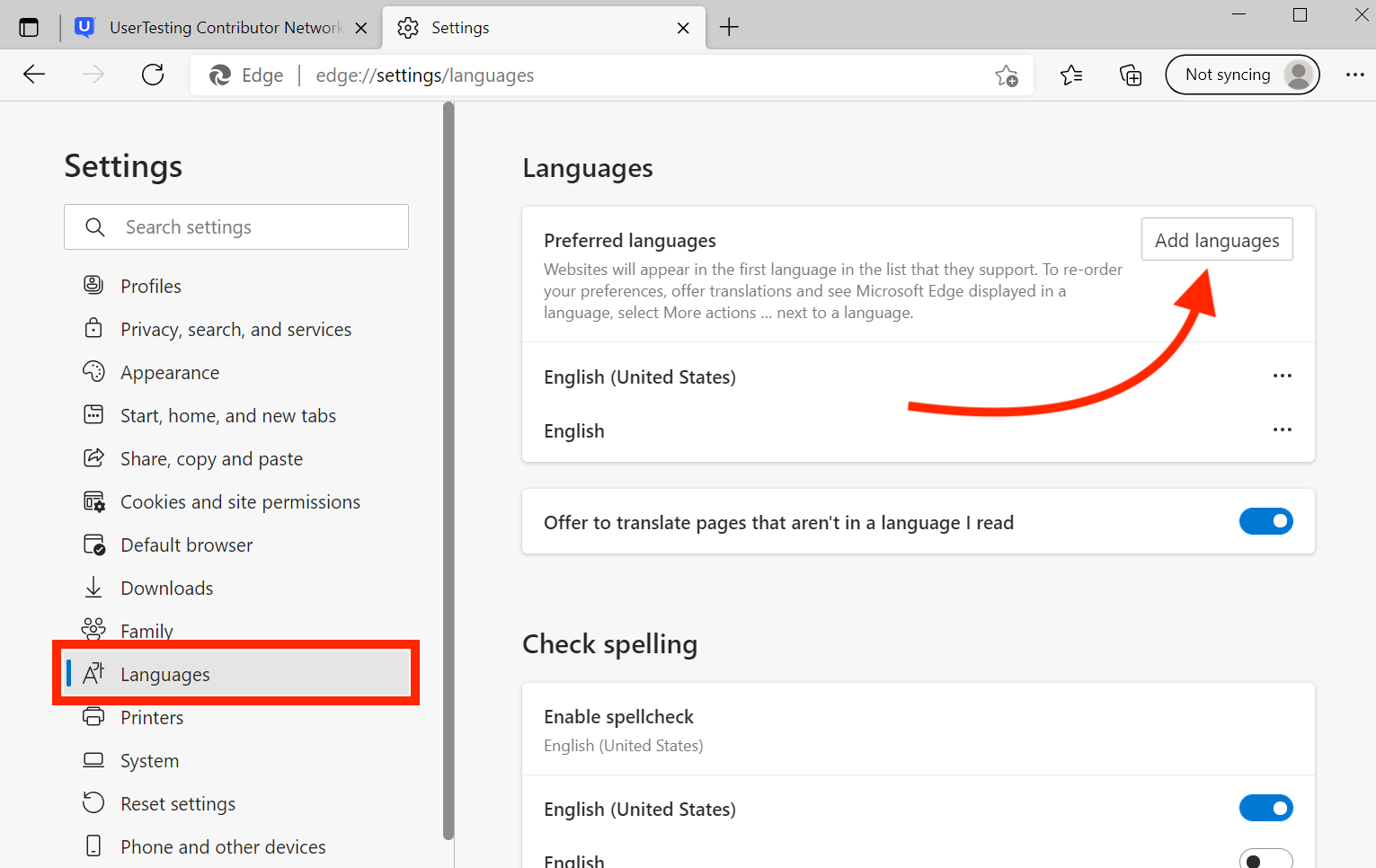Screen dimensions: 1376x868
Task: Refresh the page with reload icon
Action: [x=153, y=75]
